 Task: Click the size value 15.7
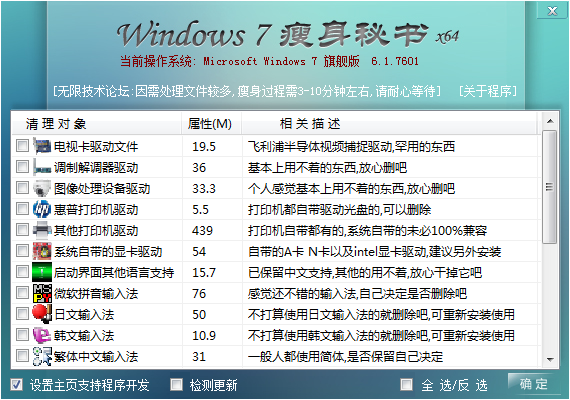204,273
